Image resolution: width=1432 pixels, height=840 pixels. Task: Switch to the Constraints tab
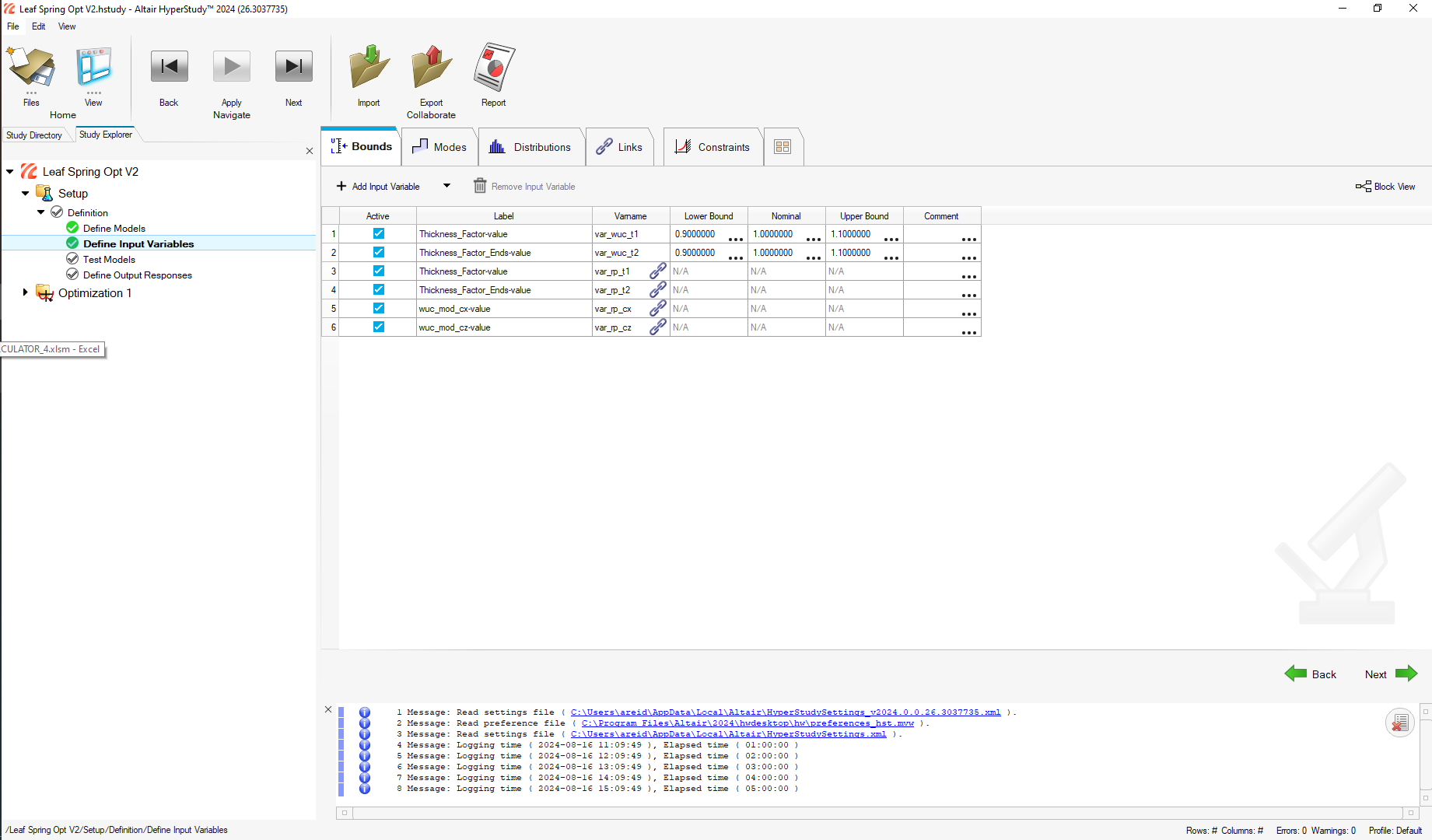point(712,147)
